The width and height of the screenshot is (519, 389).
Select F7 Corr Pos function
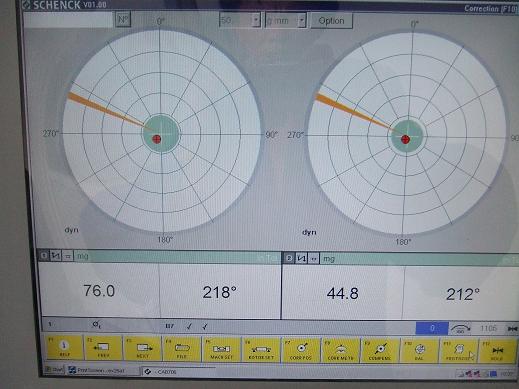pyautogui.click(x=301, y=350)
